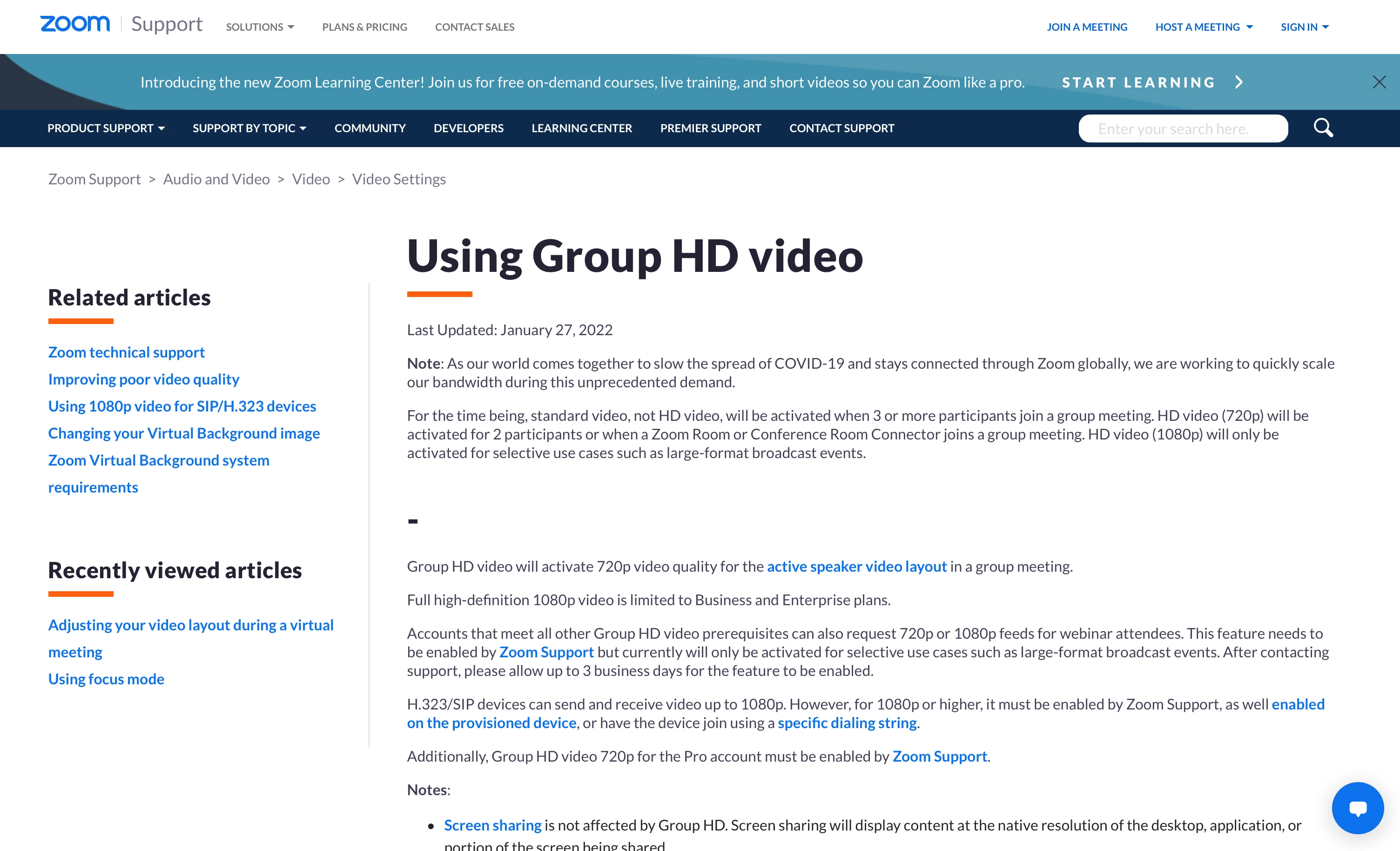Select Contact Support in navigation bar
Image resolution: width=1400 pixels, height=851 pixels.
coord(841,128)
